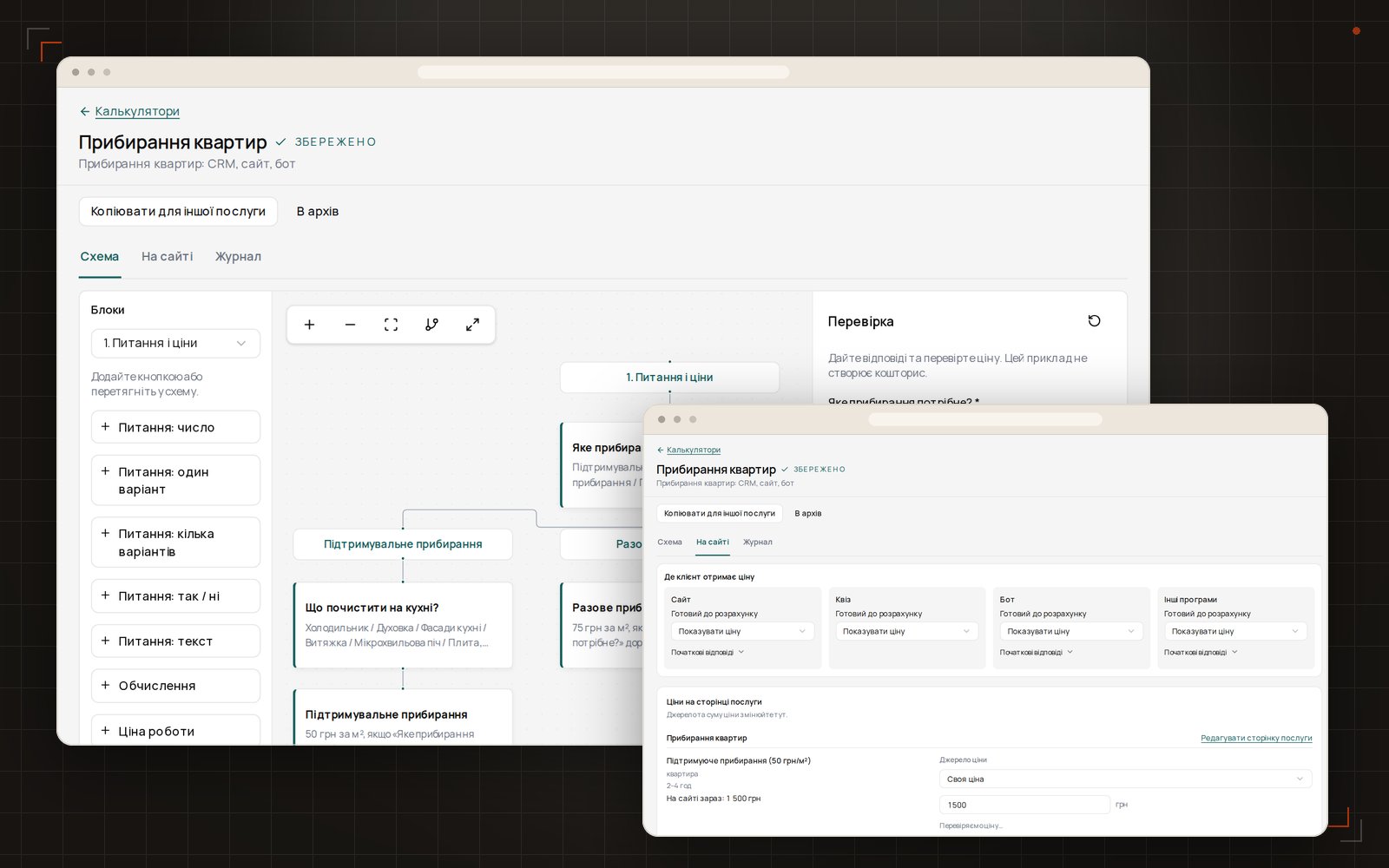1389x868 pixels.
Task: Click the address bar of front window
Action: tap(985, 419)
